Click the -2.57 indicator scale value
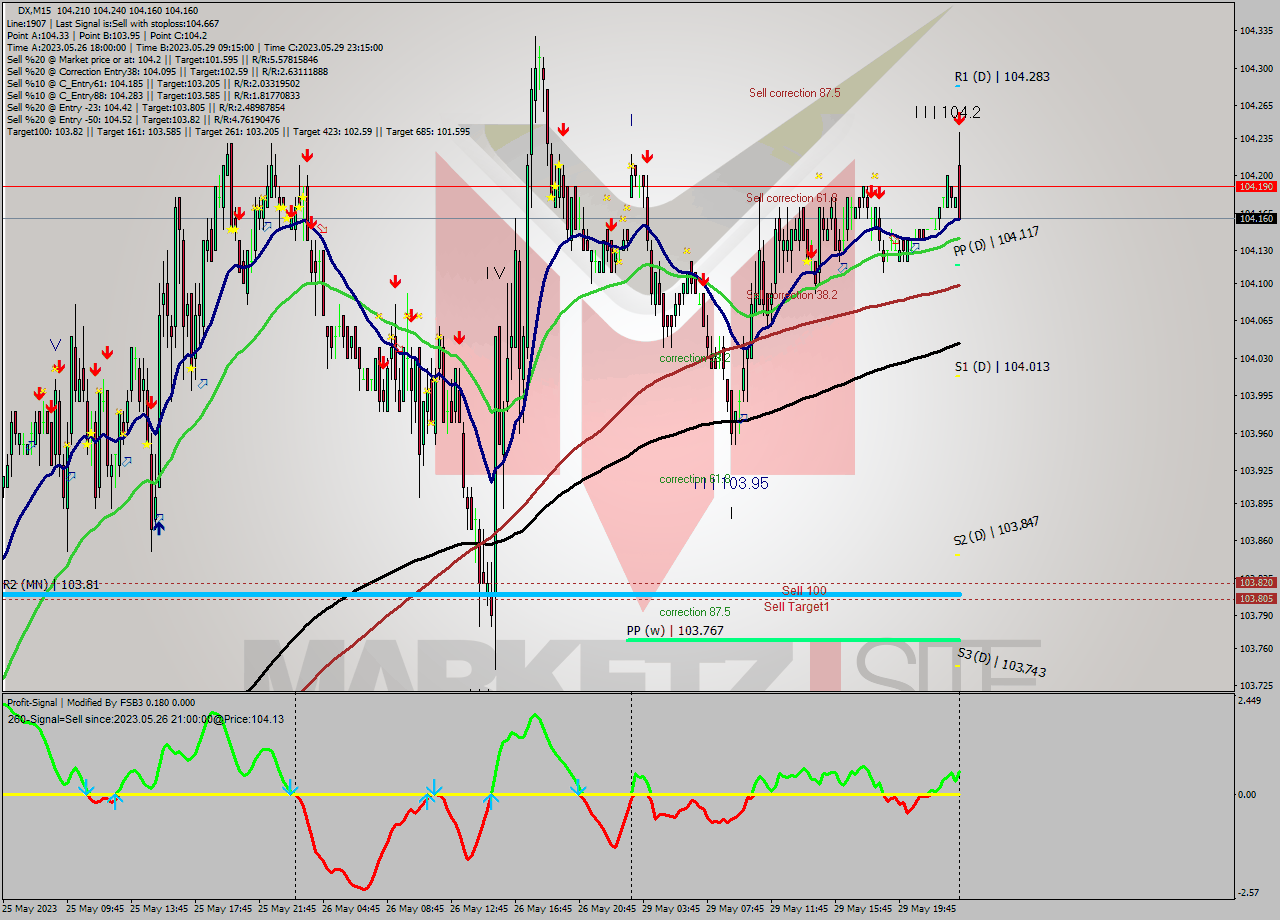The width and height of the screenshot is (1280, 920). (1250, 892)
